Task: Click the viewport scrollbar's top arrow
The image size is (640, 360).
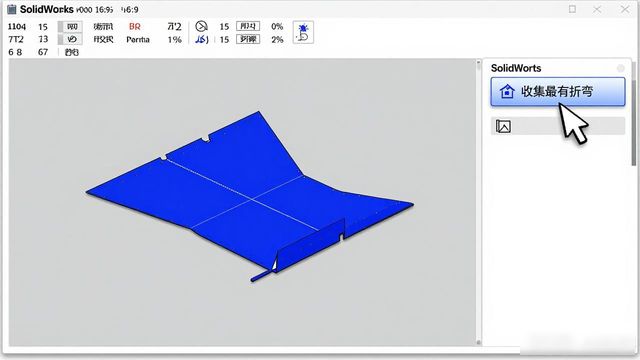Action: click(x=479, y=62)
